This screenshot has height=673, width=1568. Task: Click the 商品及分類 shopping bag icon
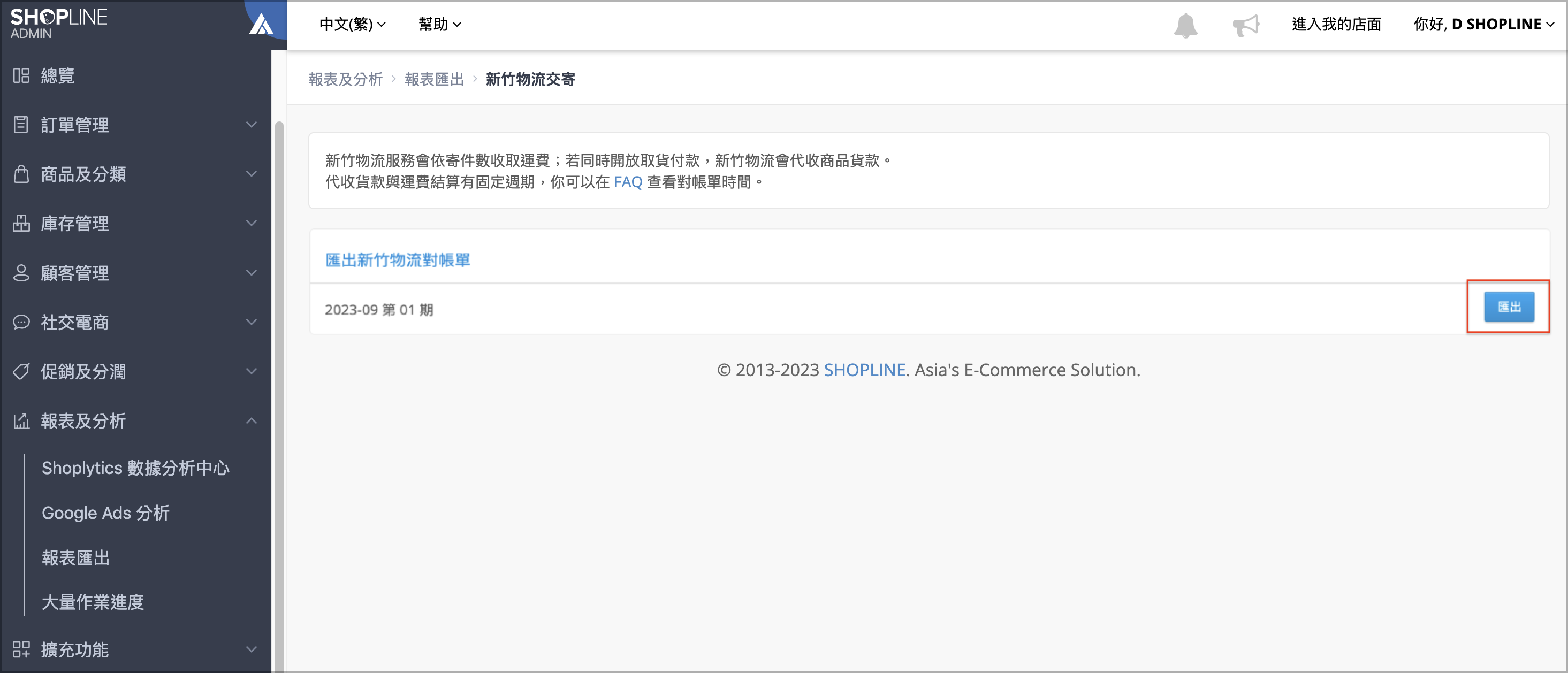coord(21,174)
